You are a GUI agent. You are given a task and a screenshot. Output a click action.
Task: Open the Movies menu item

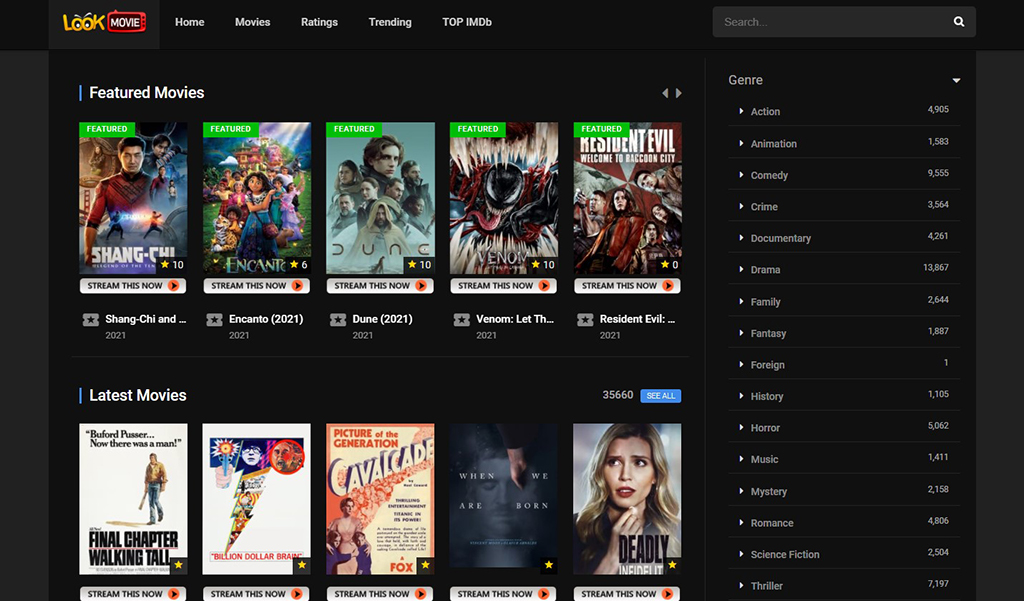(x=253, y=22)
